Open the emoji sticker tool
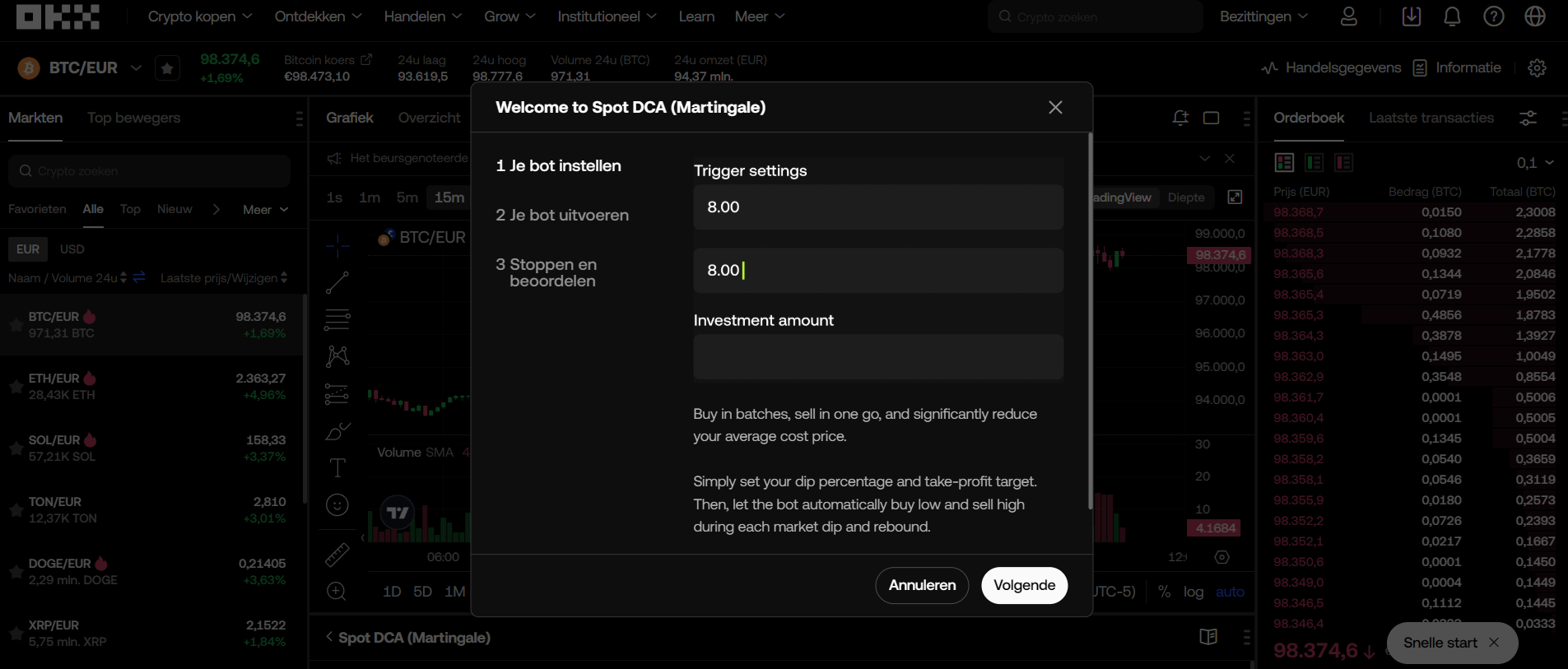The width and height of the screenshot is (1568, 669). [337, 505]
